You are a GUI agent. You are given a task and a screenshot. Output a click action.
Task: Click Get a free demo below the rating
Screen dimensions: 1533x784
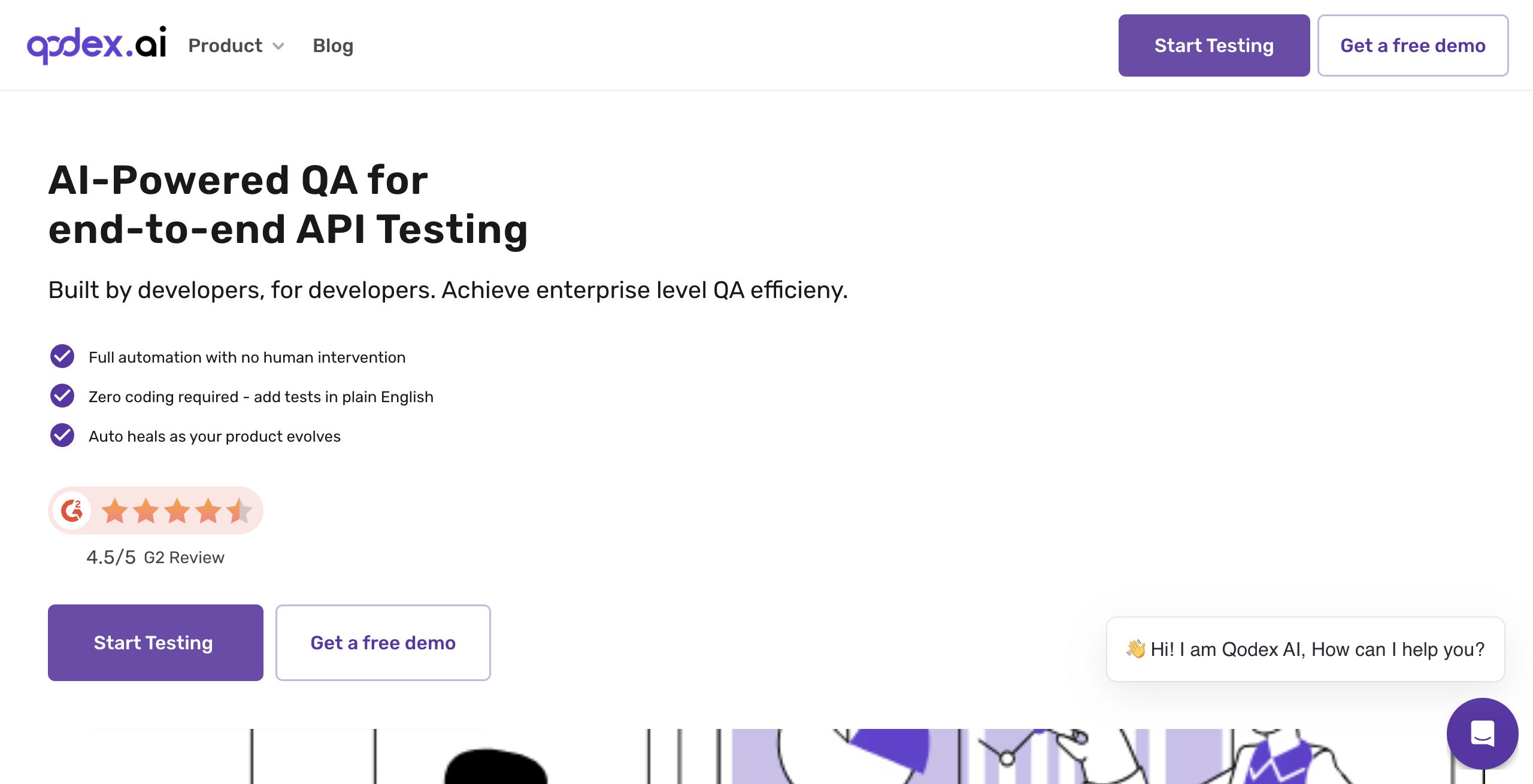383,642
